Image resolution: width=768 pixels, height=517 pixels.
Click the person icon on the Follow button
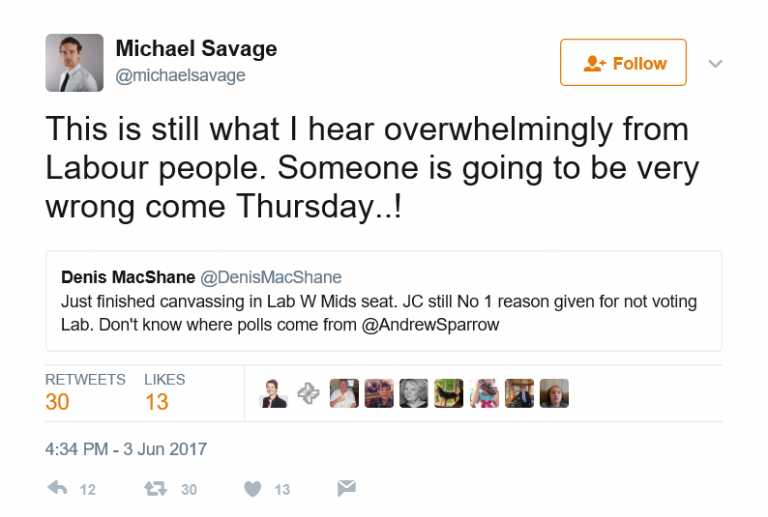point(595,63)
